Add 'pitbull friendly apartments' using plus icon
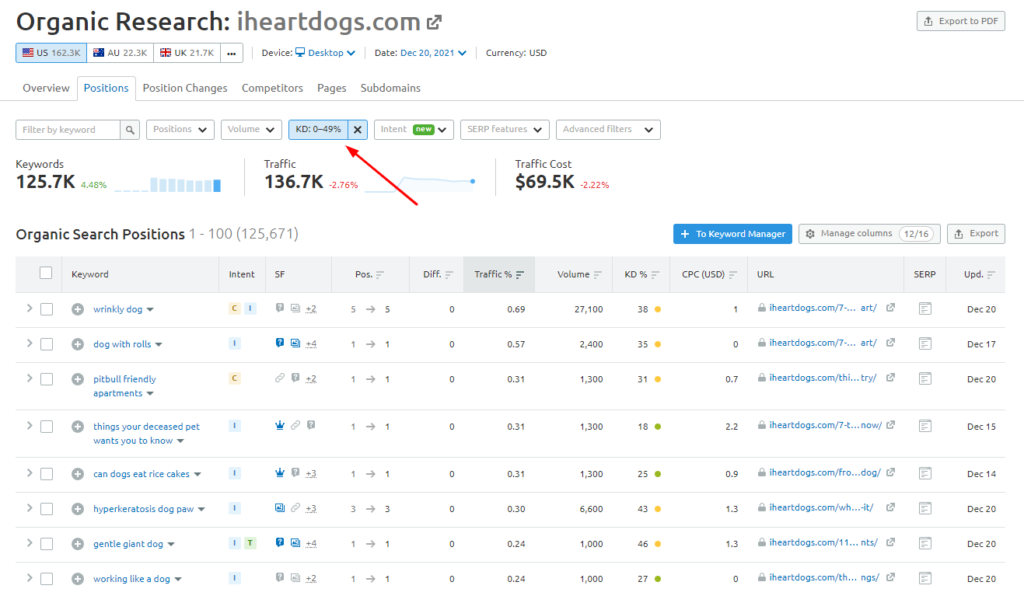1024x596 pixels. pyautogui.click(x=78, y=379)
